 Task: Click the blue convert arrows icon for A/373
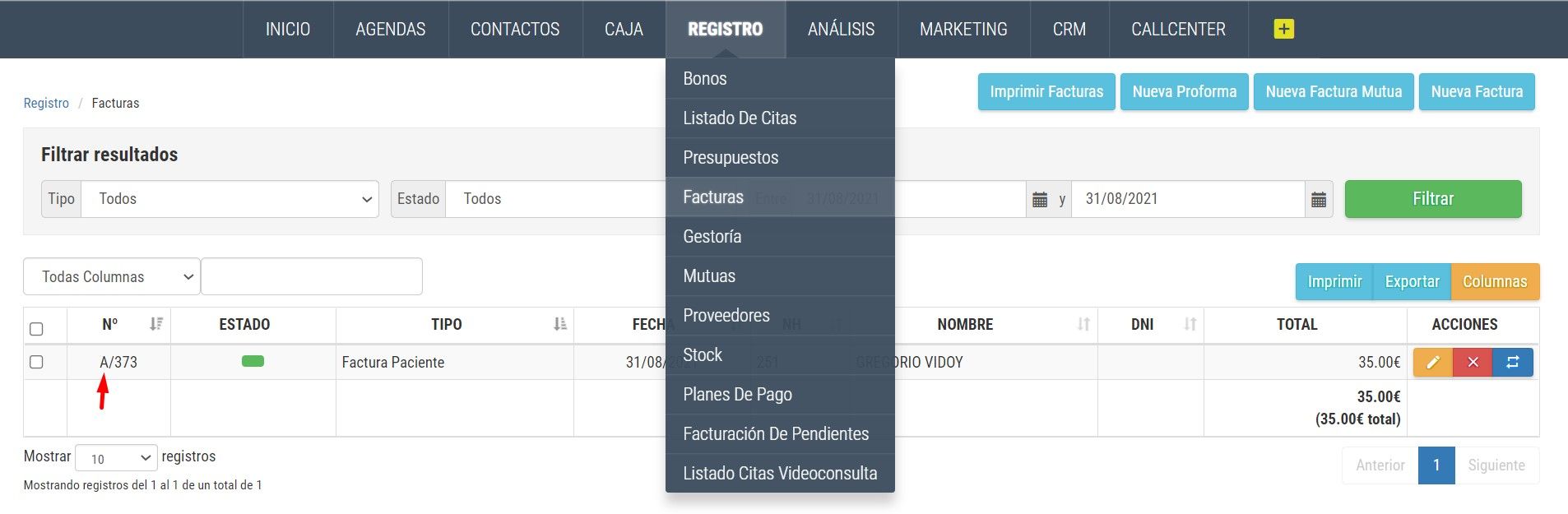pos(1513,363)
